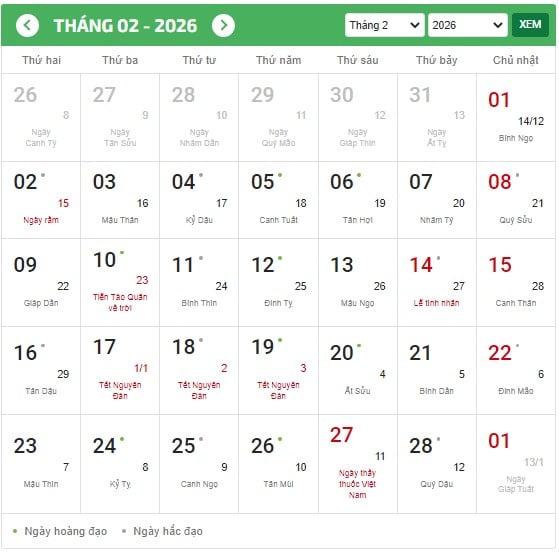Click the THÁNG 02 - 2026 title
Screen dimensions: 559x554
click(x=125, y=26)
